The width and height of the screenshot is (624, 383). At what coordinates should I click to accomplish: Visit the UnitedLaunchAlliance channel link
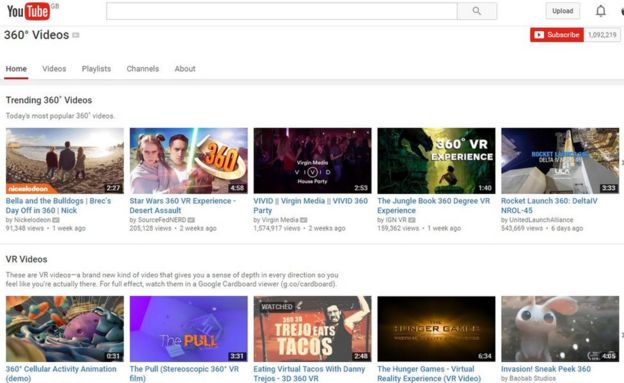tap(541, 220)
